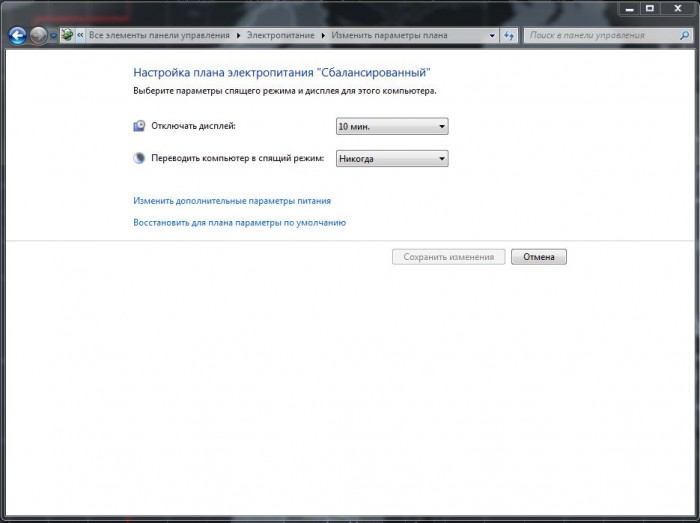Open the 'Никогда' sleep mode dropdown

tap(392, 158)
